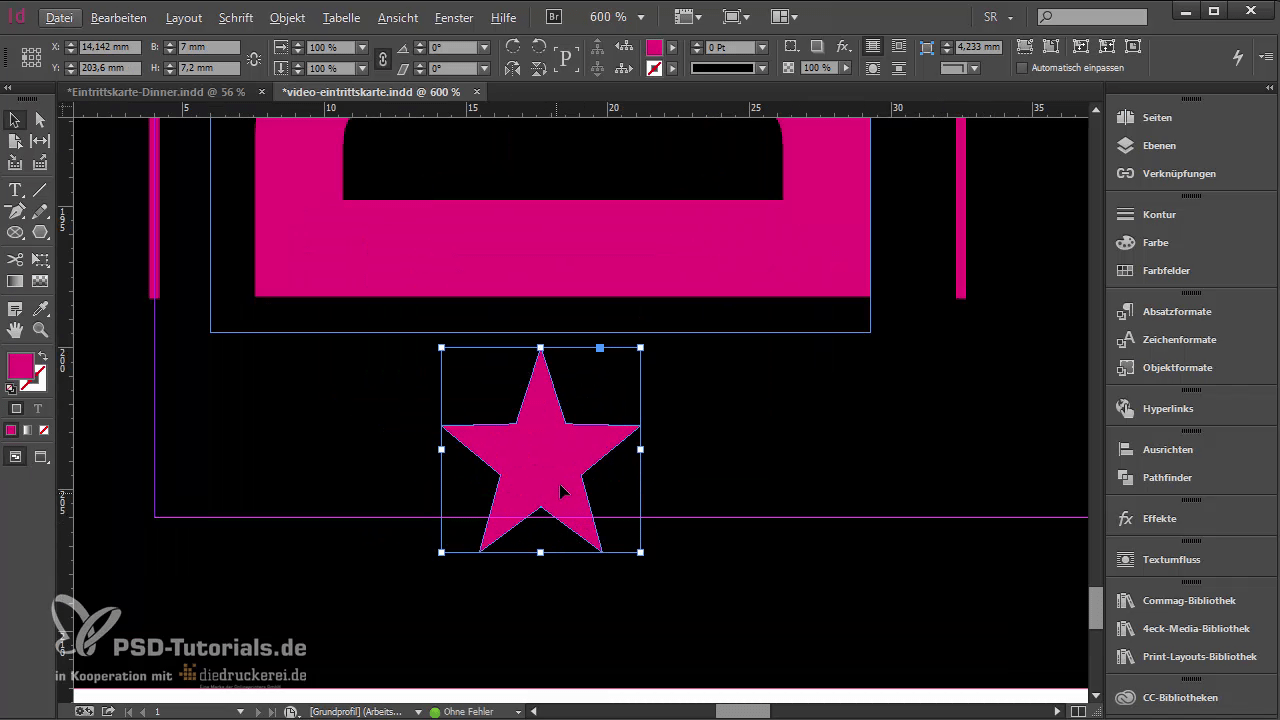
Task: Click the rotate 90° clockwise icon
Action: point(513,47)
